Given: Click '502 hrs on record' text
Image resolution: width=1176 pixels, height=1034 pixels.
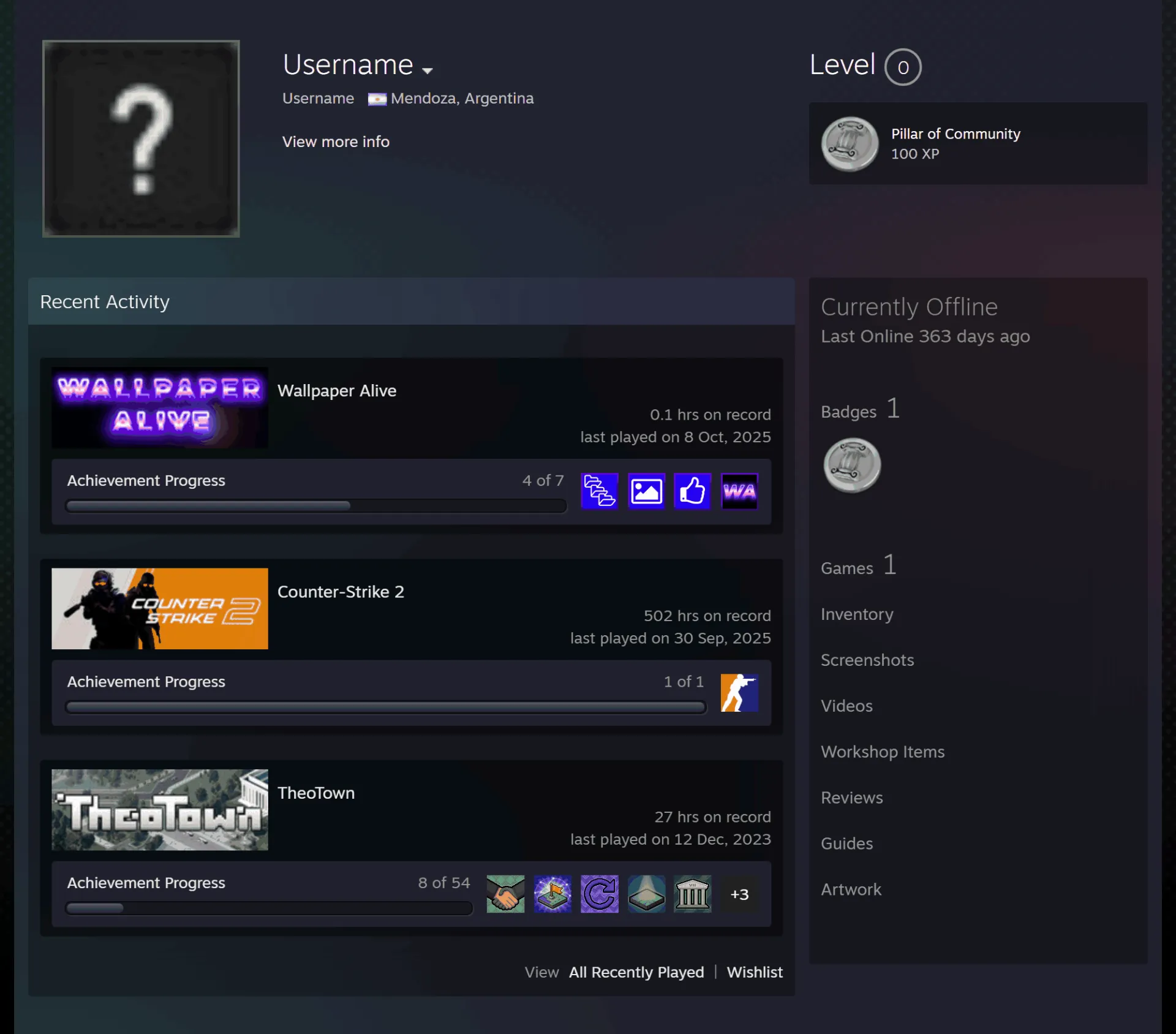Looking at the screenshot, I should [707, 616].
